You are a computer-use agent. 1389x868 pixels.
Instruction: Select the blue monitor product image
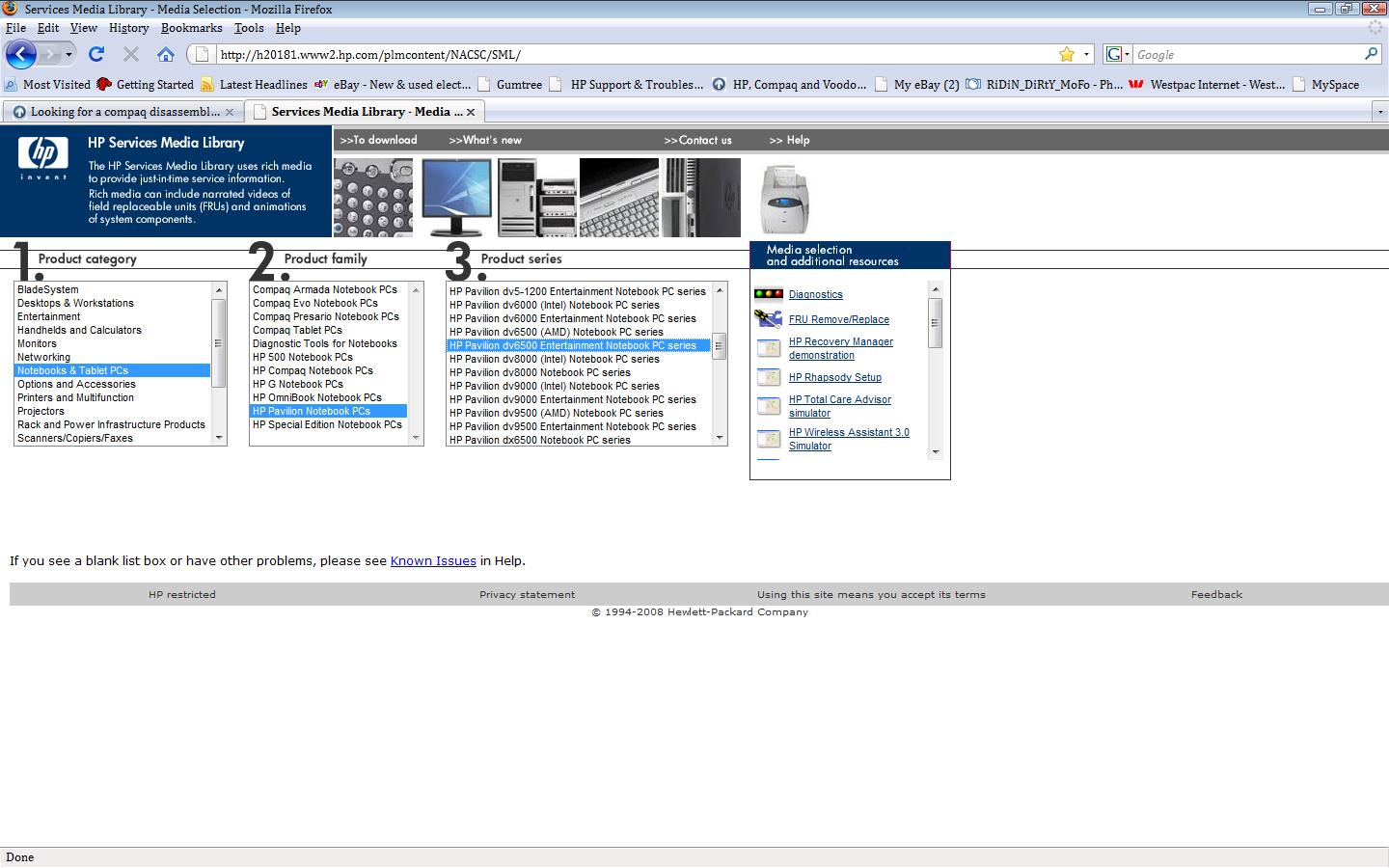click(456, 198)
